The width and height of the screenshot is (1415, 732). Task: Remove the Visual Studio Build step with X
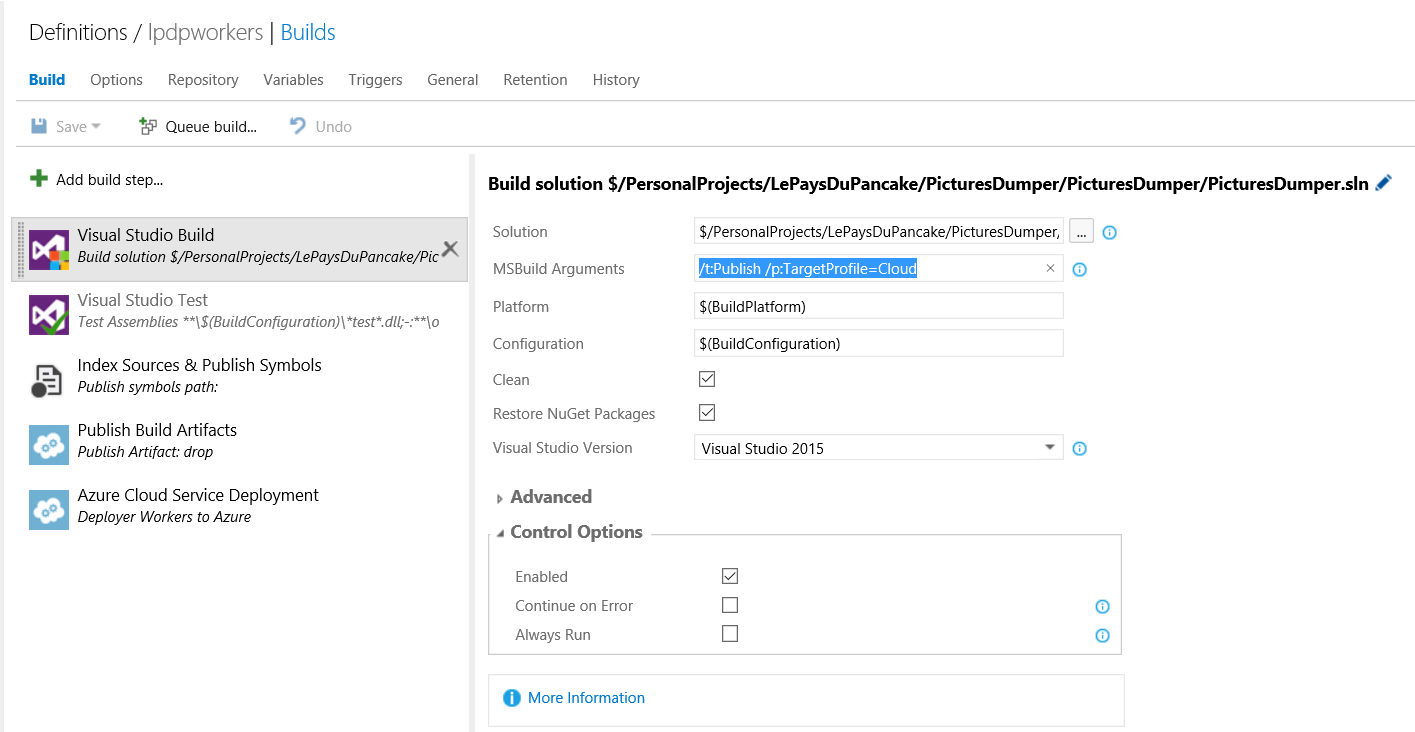pos(451,249)
